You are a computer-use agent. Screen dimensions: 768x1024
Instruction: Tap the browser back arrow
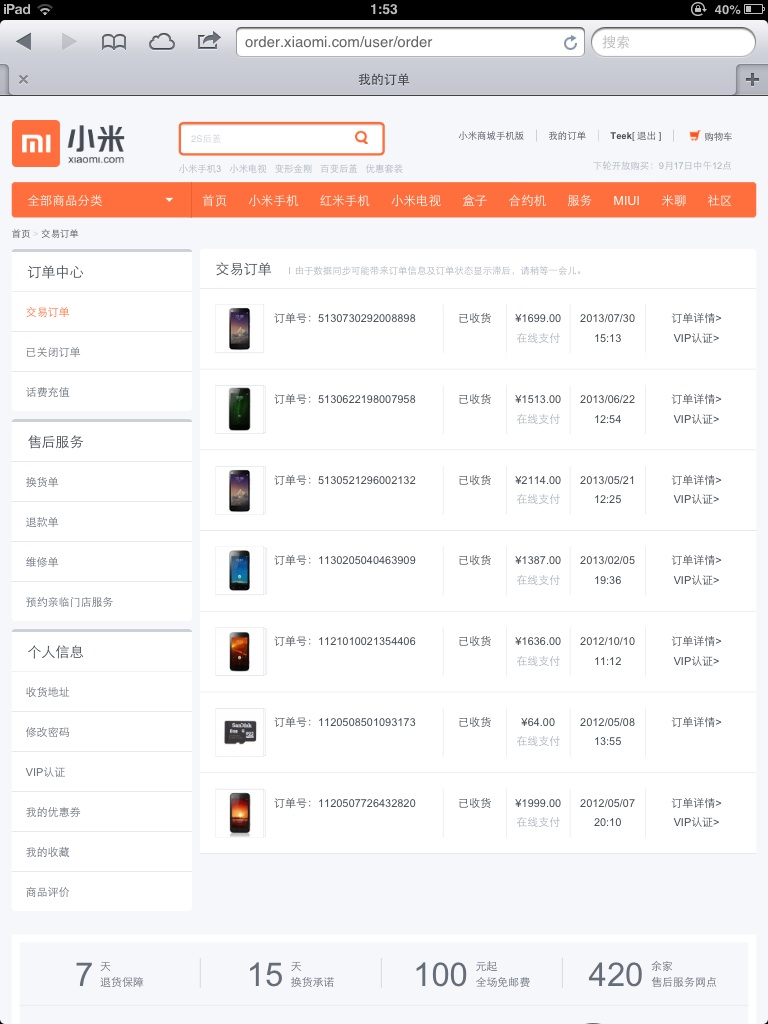click(24, 42)
